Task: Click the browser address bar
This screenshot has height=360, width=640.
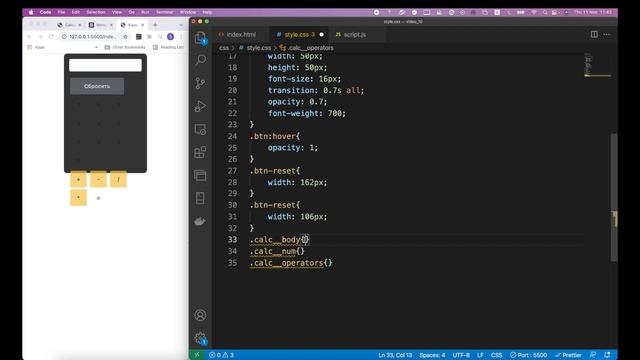Action: point(93,37)
